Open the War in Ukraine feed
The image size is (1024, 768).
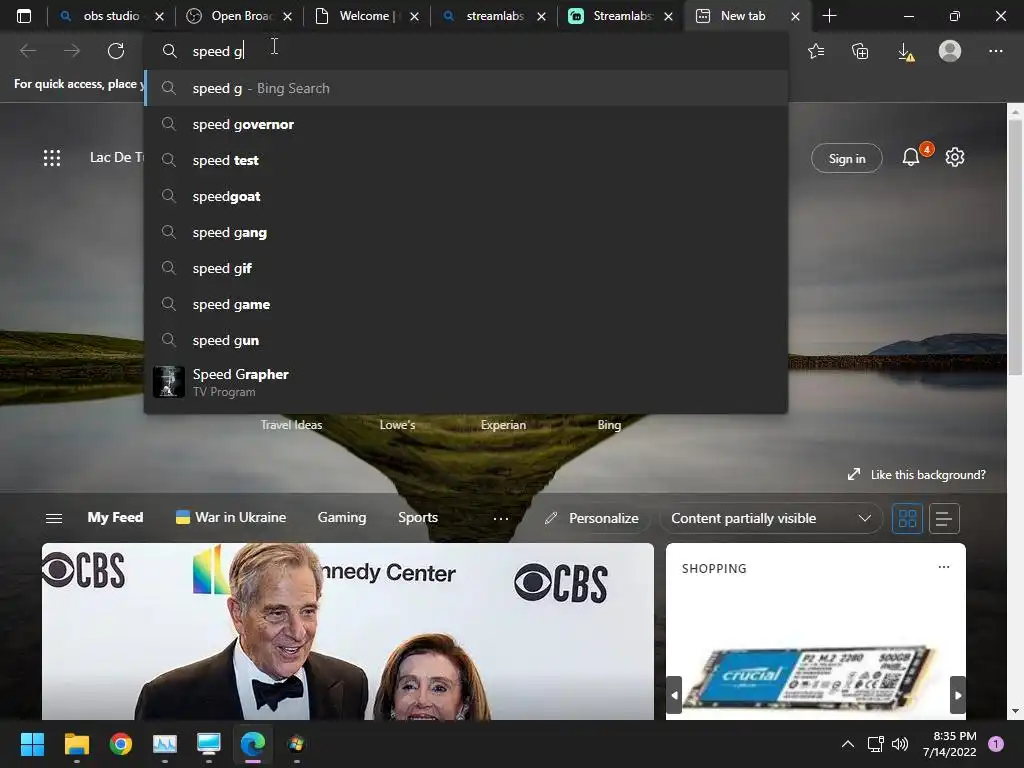pos(231,517)
